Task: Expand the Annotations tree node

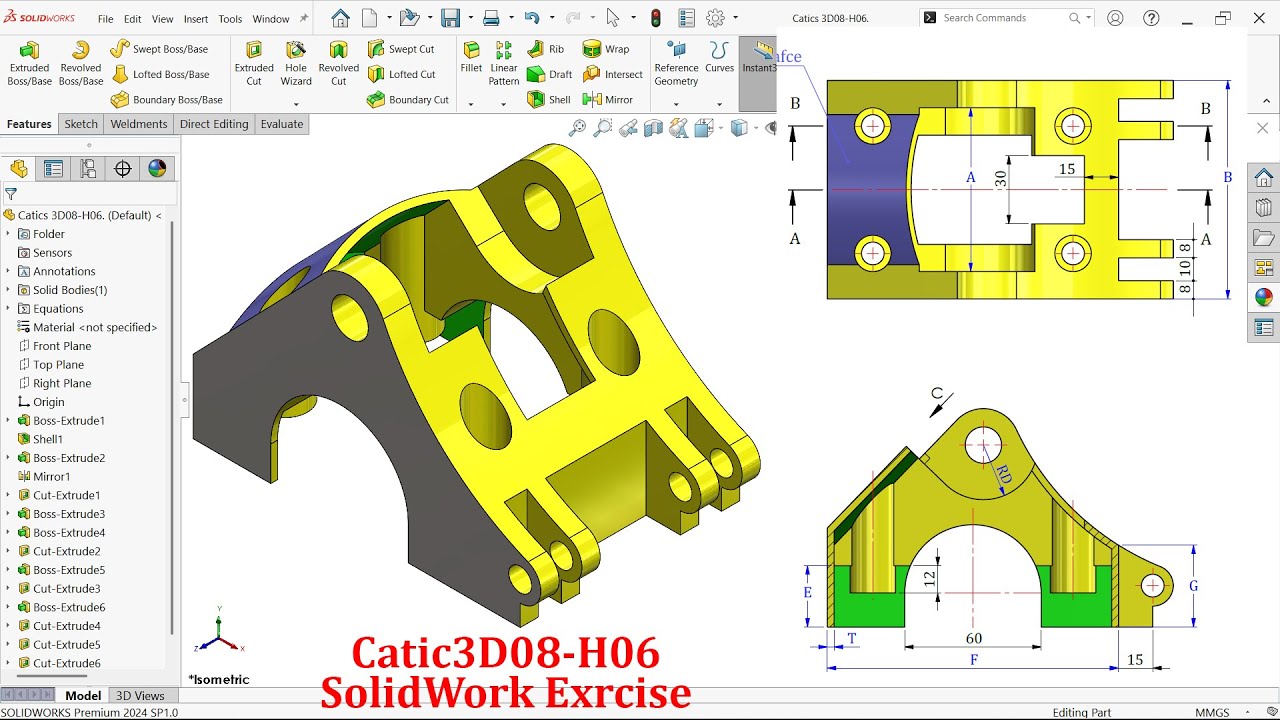Action: [x=8, y=271]
